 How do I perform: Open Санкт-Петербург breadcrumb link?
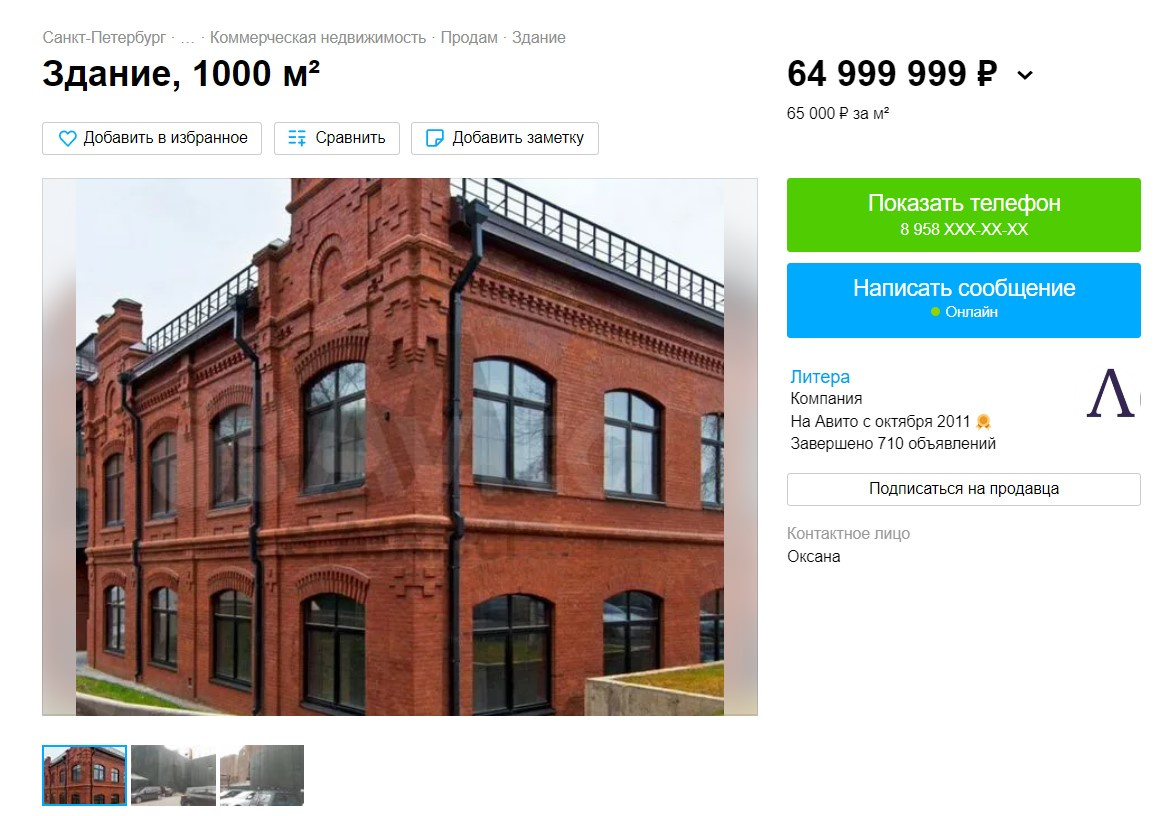click(104, 38)
